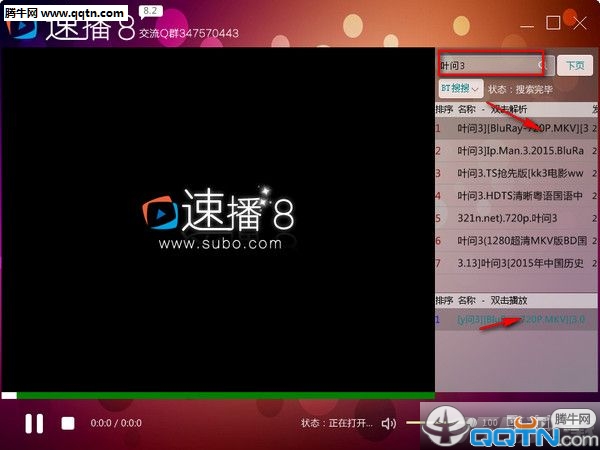This screenshot has height=450, width=600.
Task: Open the 8.2 chat bubble icon
Action: point(150,11)
